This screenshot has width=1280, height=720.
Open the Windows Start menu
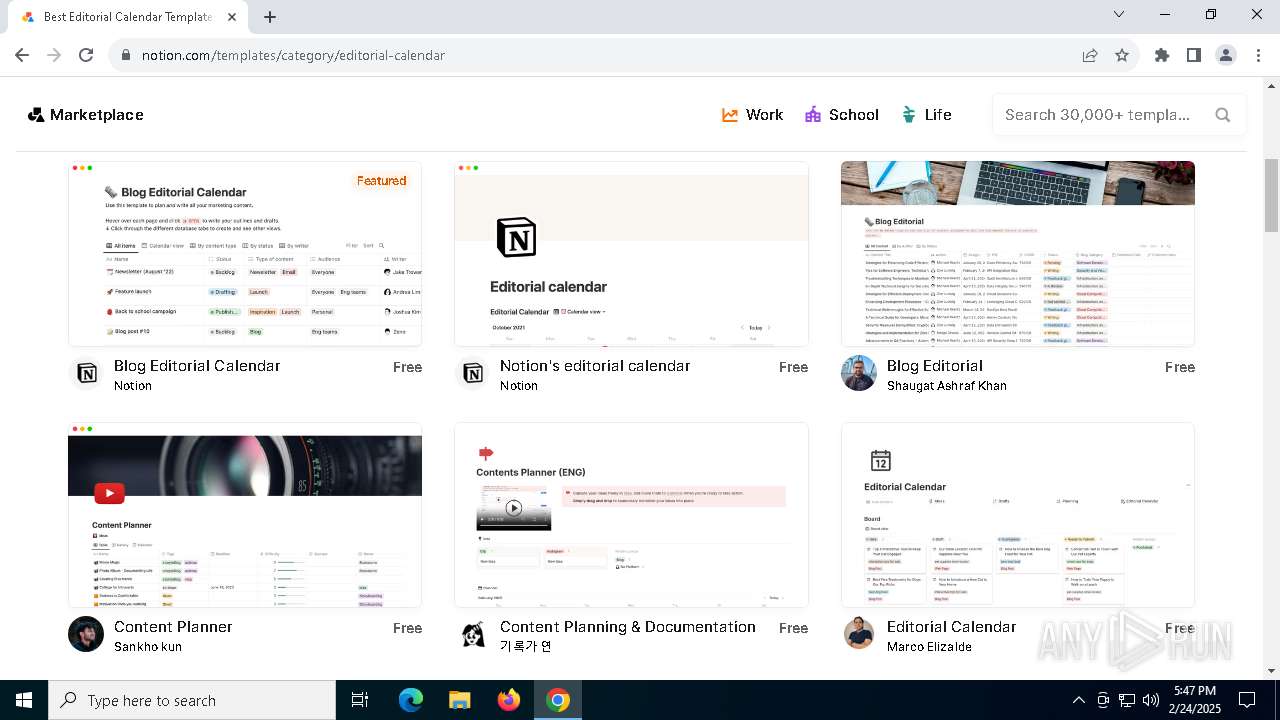pyautogui.click(x=24, y=700)
